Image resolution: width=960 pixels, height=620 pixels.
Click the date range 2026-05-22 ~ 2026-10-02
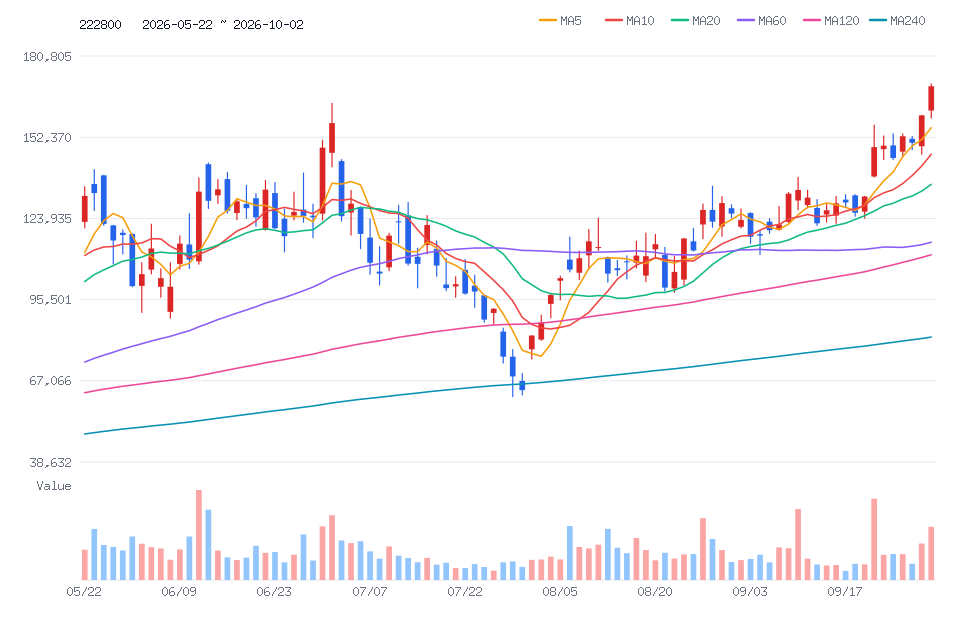pyautogui.click(x=223, y=24)
